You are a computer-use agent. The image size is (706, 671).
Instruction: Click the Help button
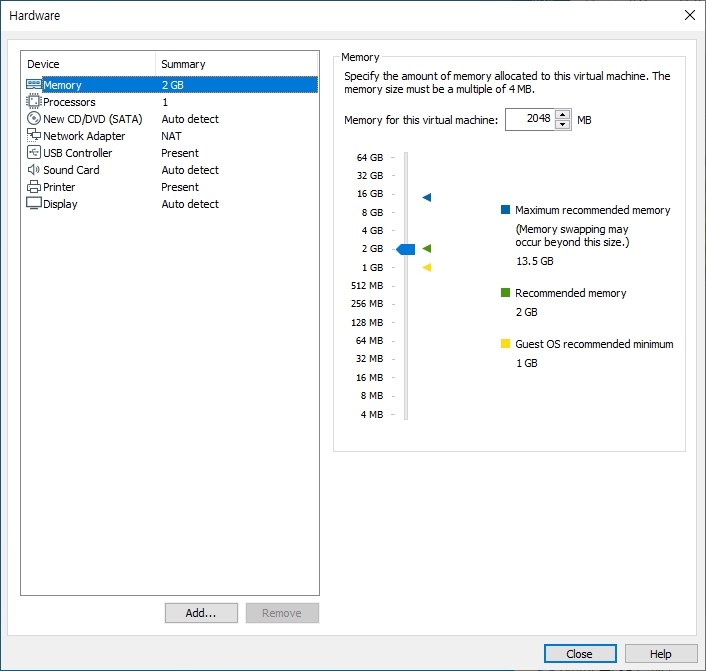(661, 653)
